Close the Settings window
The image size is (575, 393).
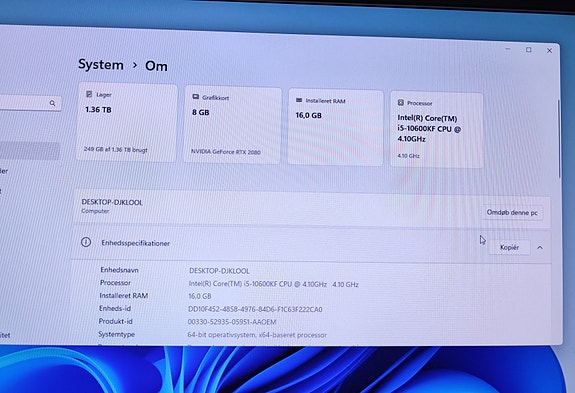pyautogui.click(x=549, y=51)
